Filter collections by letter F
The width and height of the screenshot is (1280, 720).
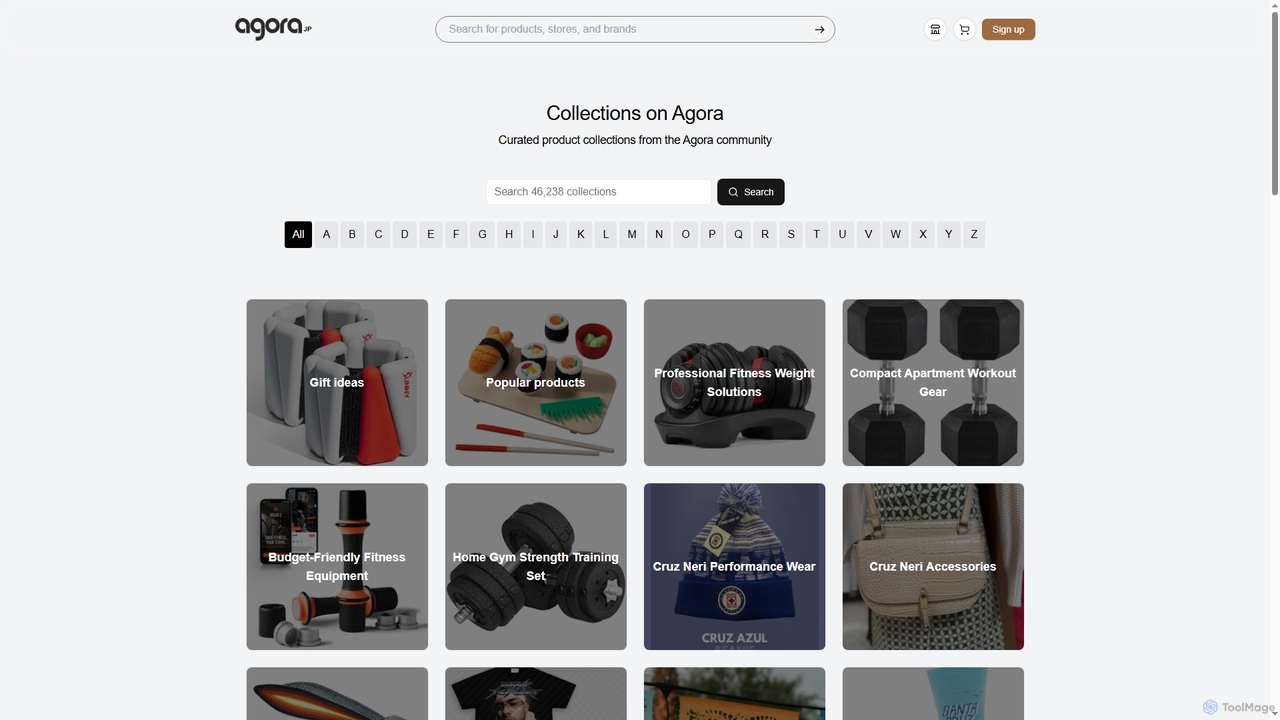pos(456,234)
